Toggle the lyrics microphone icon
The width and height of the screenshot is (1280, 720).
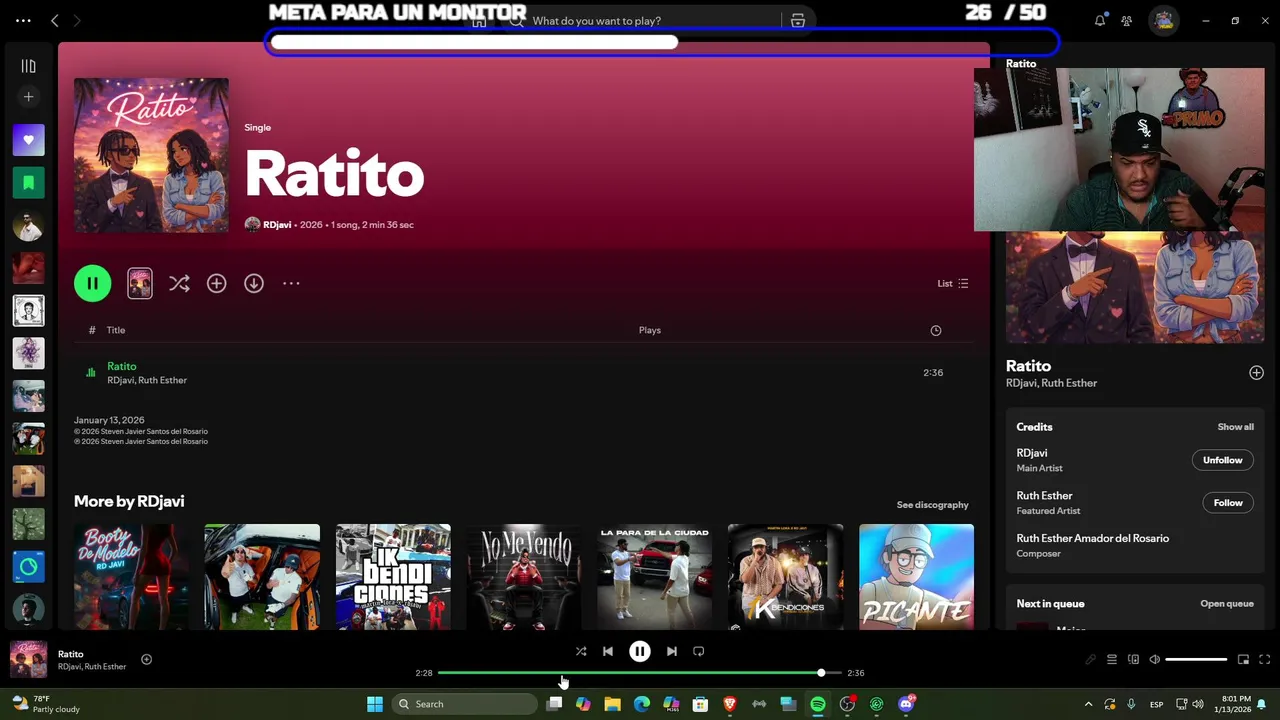[x=1090, y=660]
